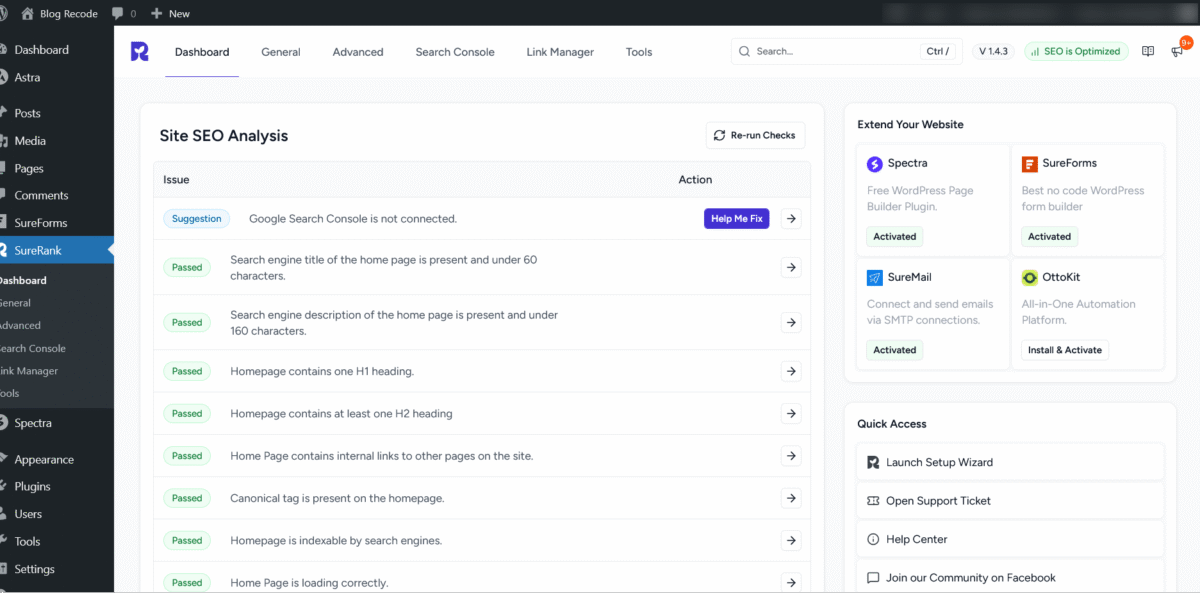Screen dimensions: 1200x593
Task: Click the Help Center info icon
Action: (874, 539)
